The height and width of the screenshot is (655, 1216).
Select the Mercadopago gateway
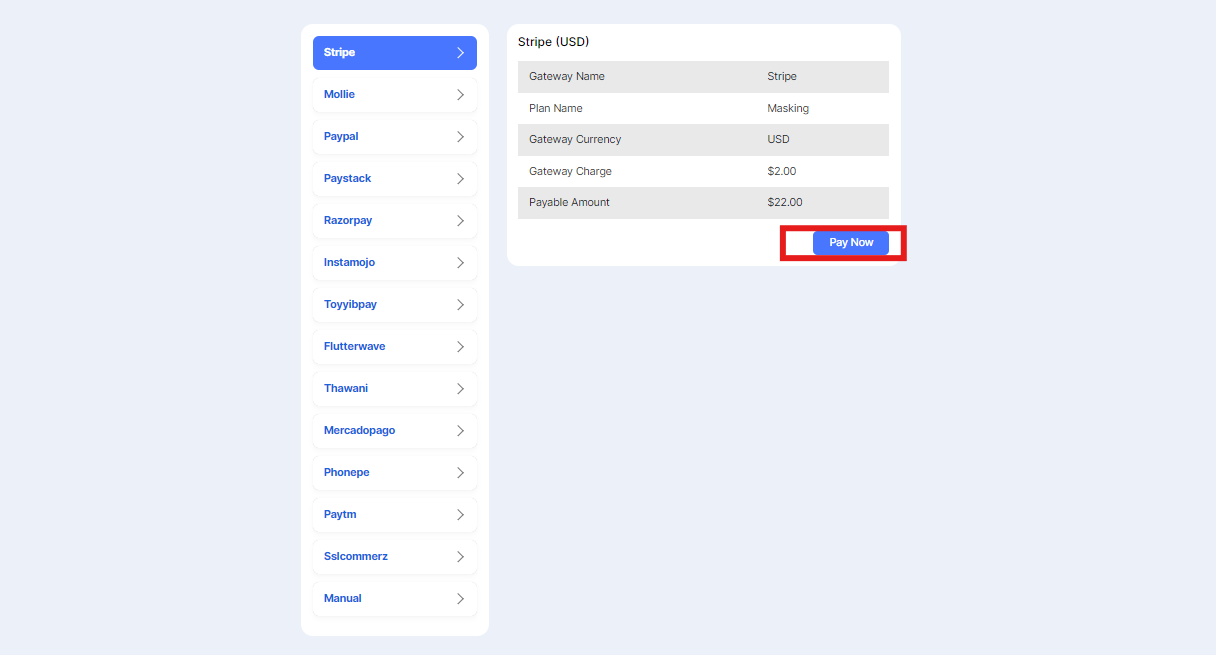point(395,431)
